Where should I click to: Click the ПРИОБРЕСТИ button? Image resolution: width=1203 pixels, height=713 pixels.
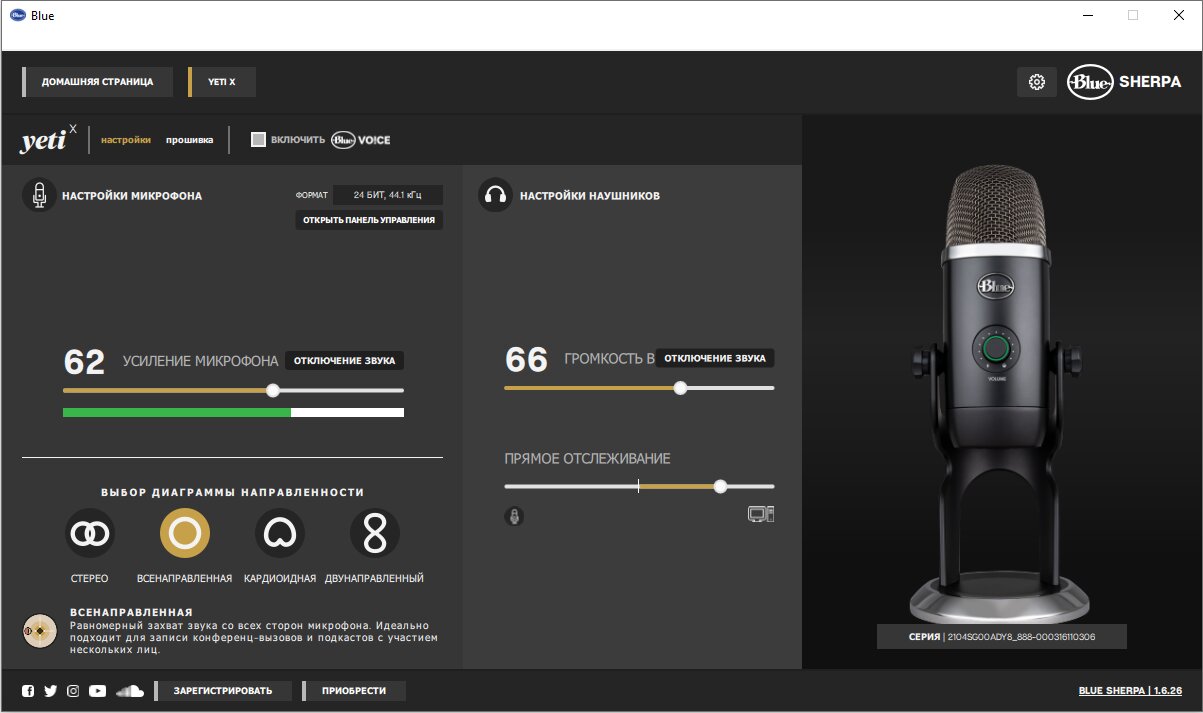coord(354,691)
